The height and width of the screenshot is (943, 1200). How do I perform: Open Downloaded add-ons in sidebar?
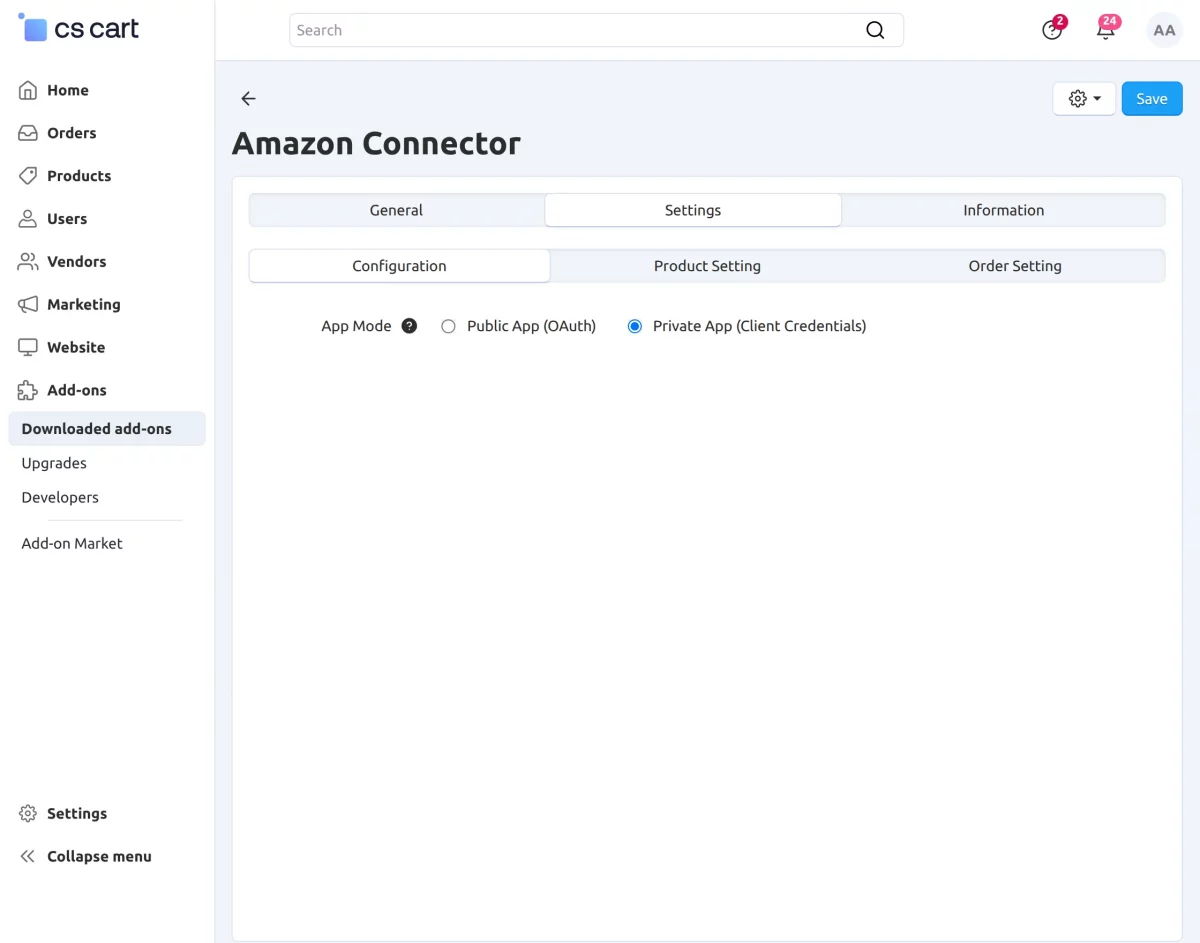click(107, 429)
